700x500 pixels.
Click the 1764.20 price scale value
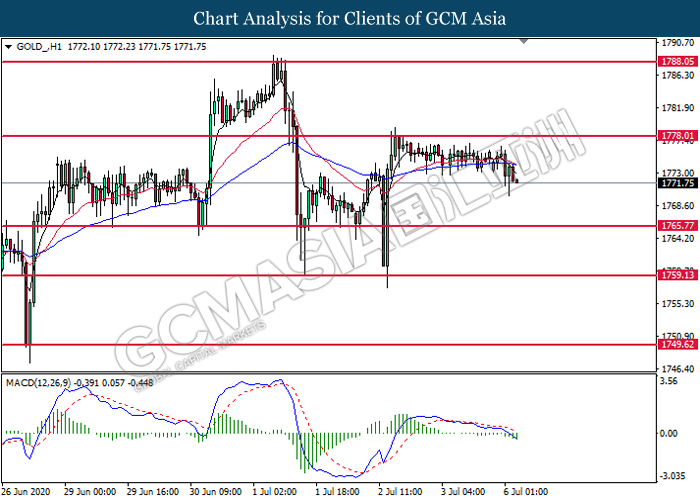[x=678, y=238]
